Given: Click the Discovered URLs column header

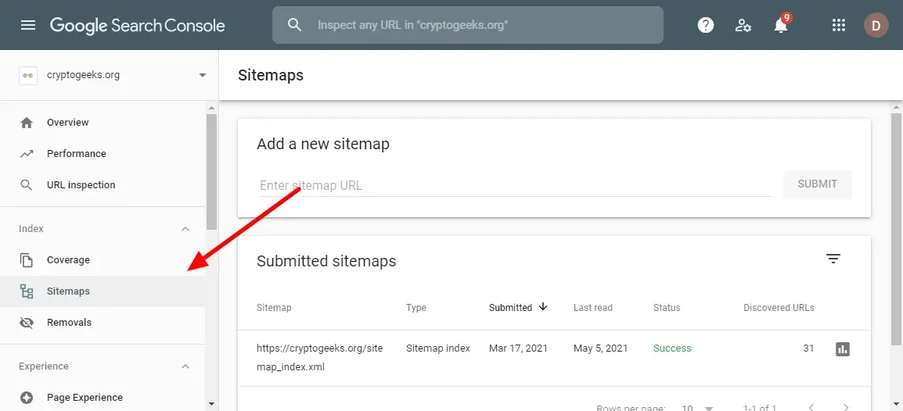Looking at the screenshot, I should [x=779, y=308].
